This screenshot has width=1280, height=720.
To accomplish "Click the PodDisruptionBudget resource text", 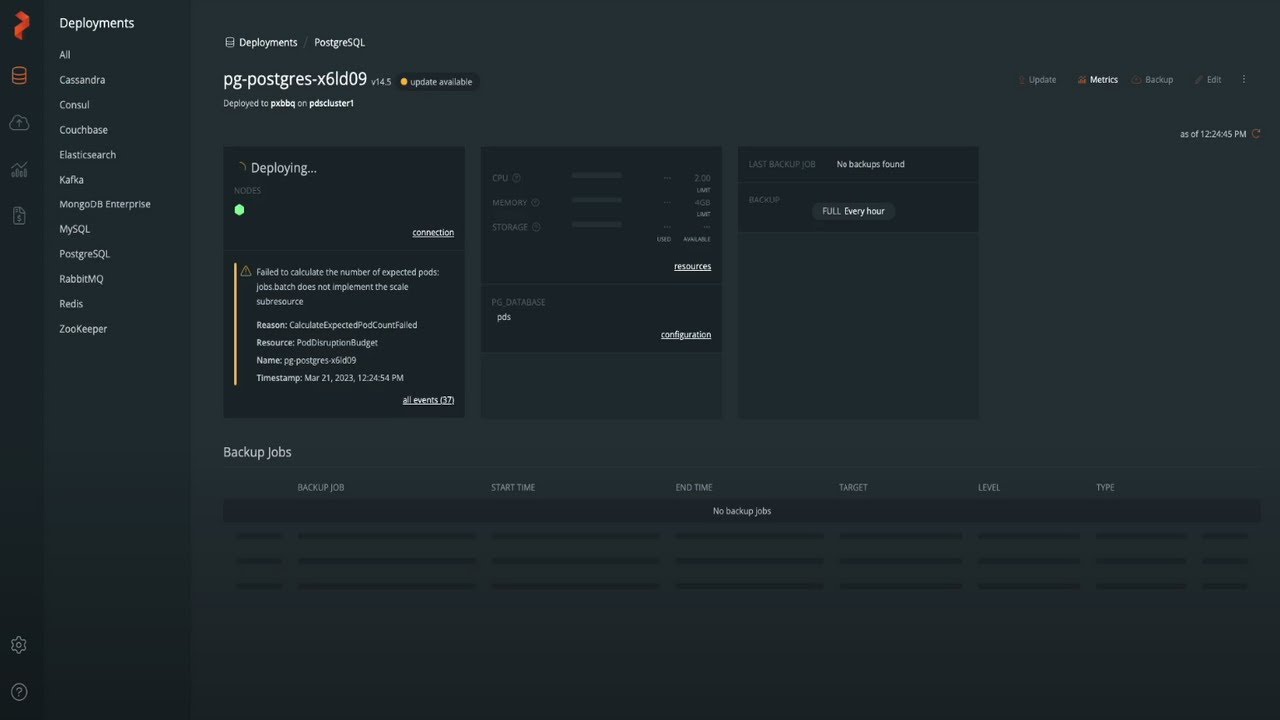I will (x=337, y=342).
